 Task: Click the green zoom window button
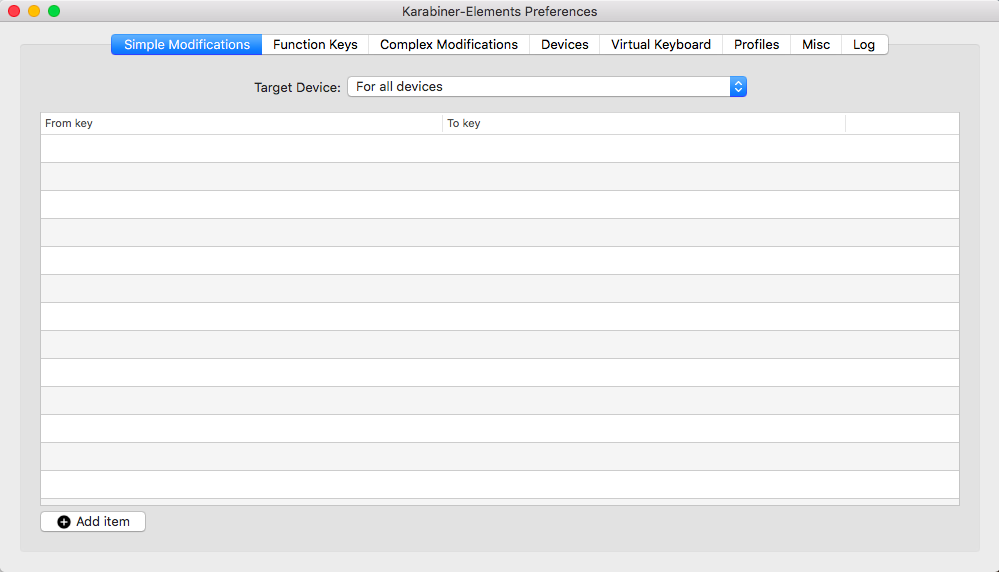click(54, 11)
